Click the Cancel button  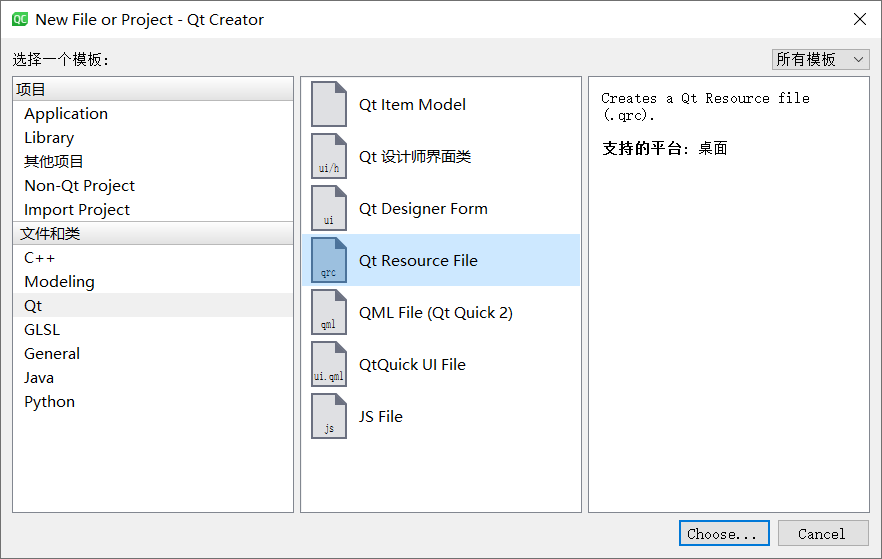coord(823,533)
